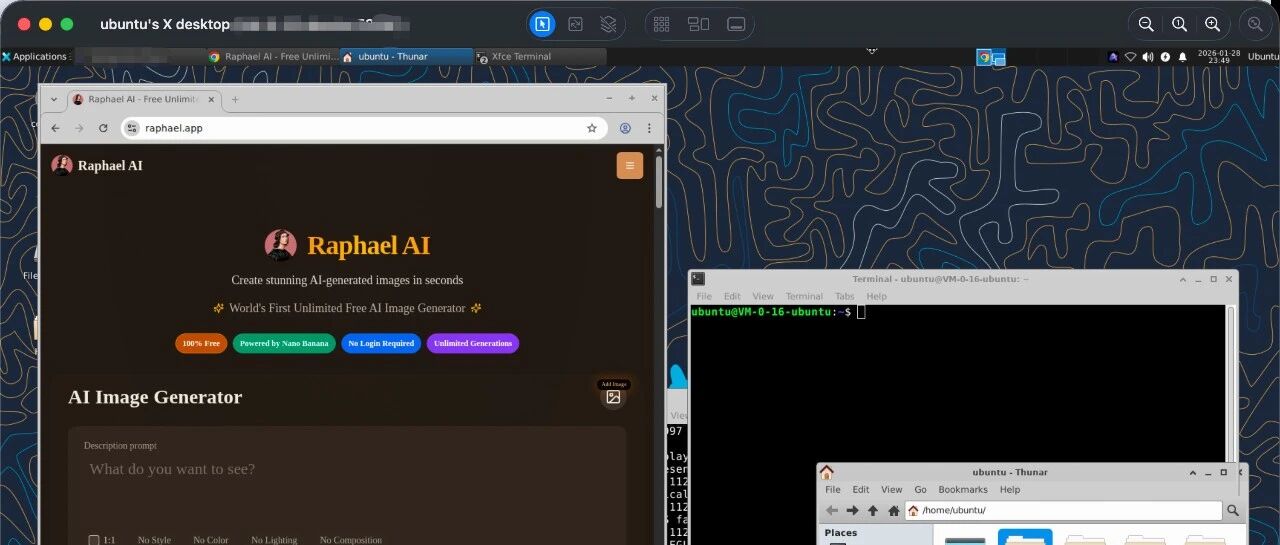Image resolution: width=1280 pixels, height=545 pixels.
Task: Open Terminal's Edit menu
Action: tap(732, 296)
